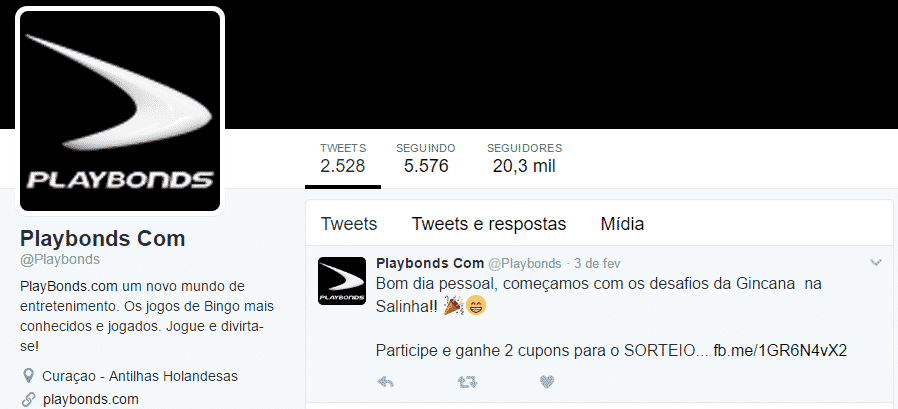Open the large Playbonds profile picture
The image size is (898, 409).
pos(120,111)
